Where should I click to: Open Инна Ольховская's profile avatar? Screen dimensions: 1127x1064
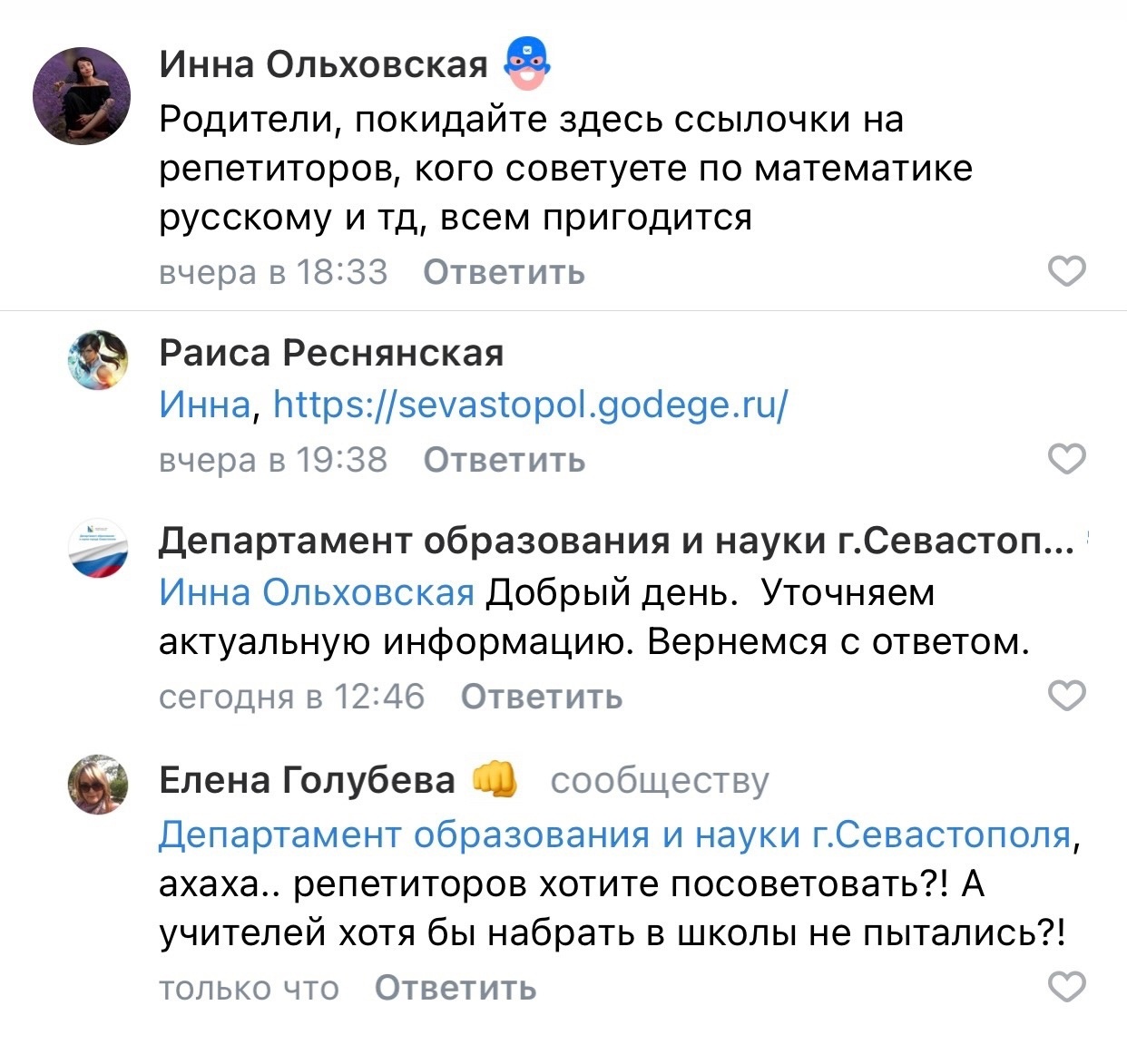coord(82,96)
